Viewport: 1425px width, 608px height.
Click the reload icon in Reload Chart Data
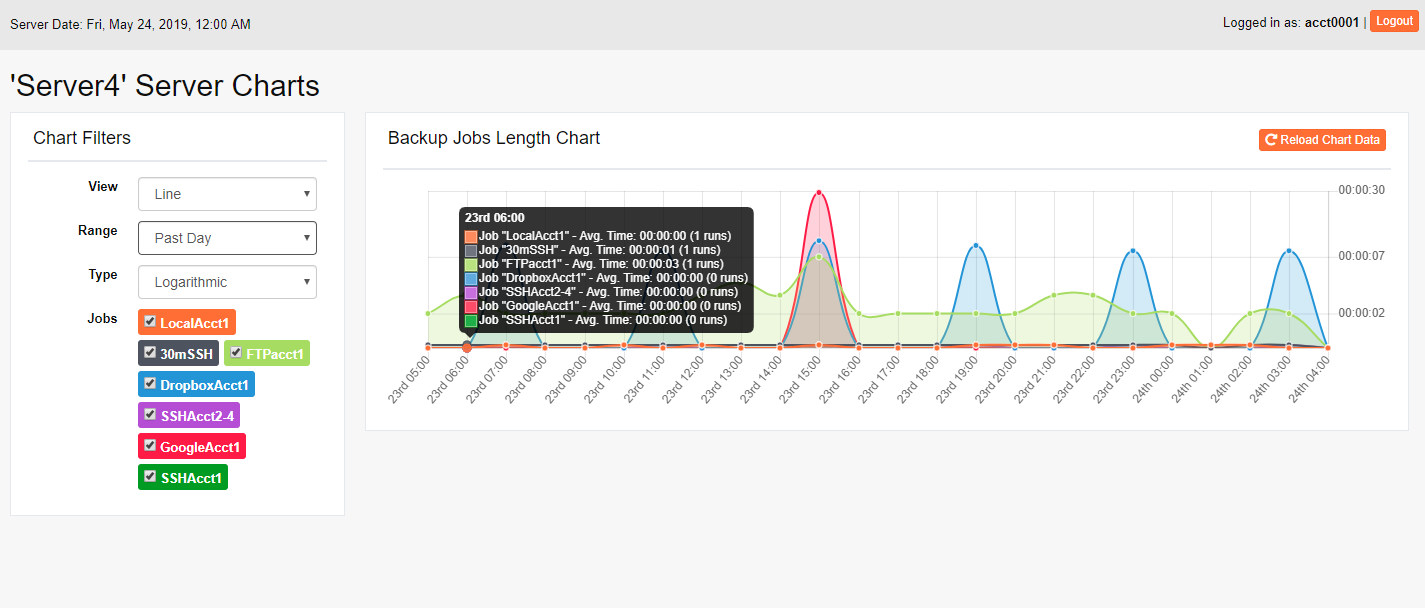[x=1271, y=140]
